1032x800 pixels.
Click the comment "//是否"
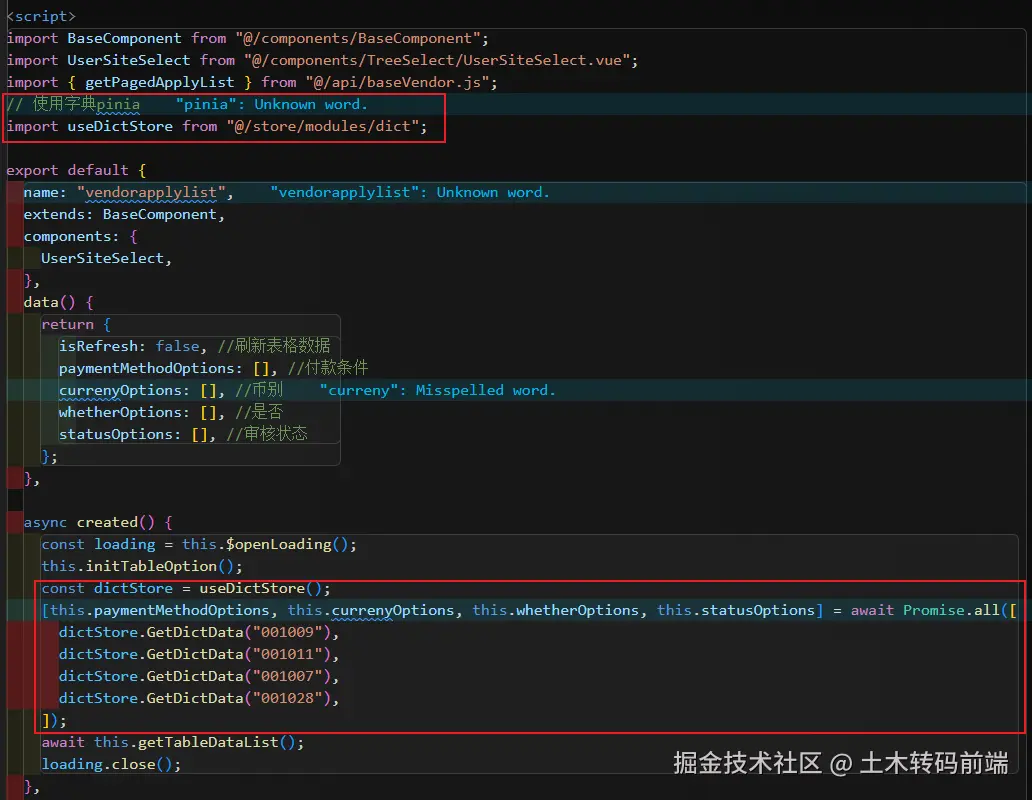pos(259,412)
